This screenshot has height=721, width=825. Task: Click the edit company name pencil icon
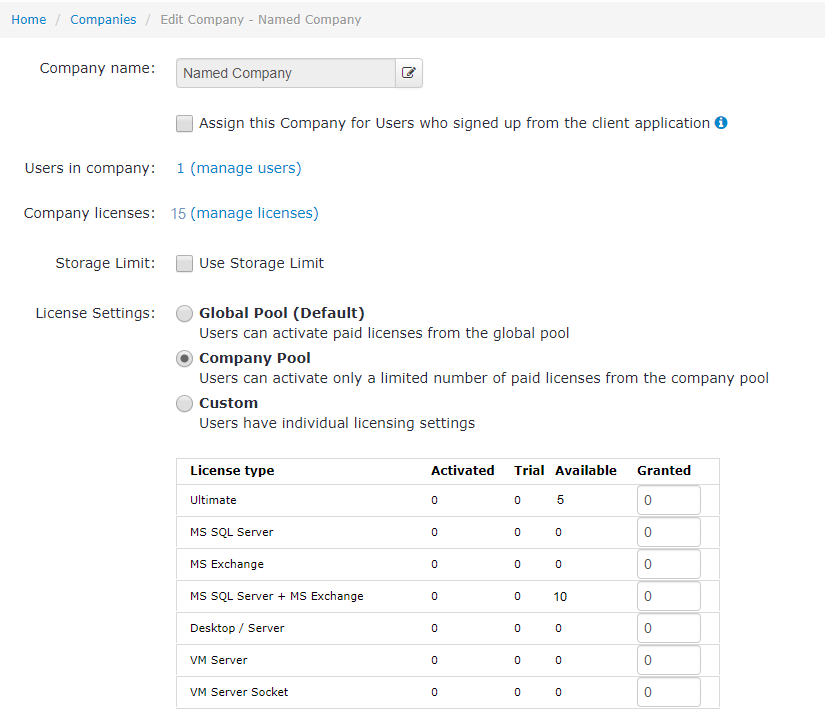[409, 73]
